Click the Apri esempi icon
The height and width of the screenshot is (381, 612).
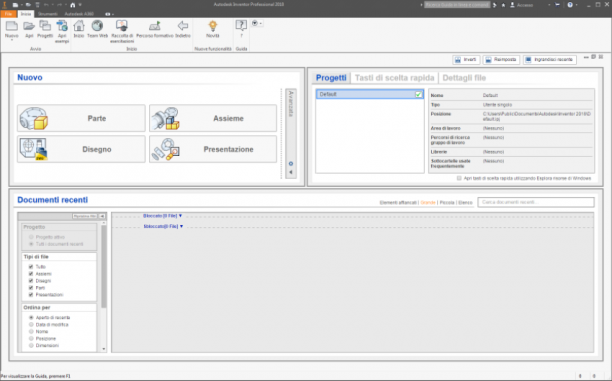tap(62, 26)
